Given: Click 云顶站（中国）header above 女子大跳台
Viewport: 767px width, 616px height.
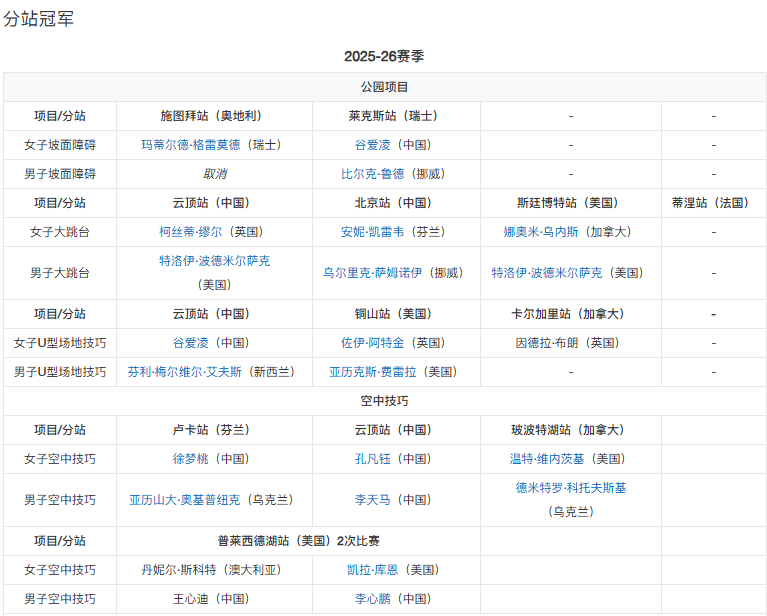Looking at the screenshot, I should pos(214,203).
